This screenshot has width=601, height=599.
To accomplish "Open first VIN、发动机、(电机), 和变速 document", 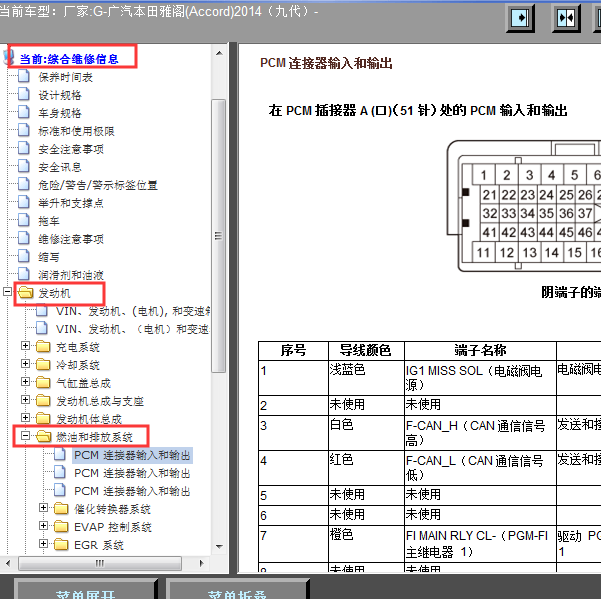I will (133, 311).
